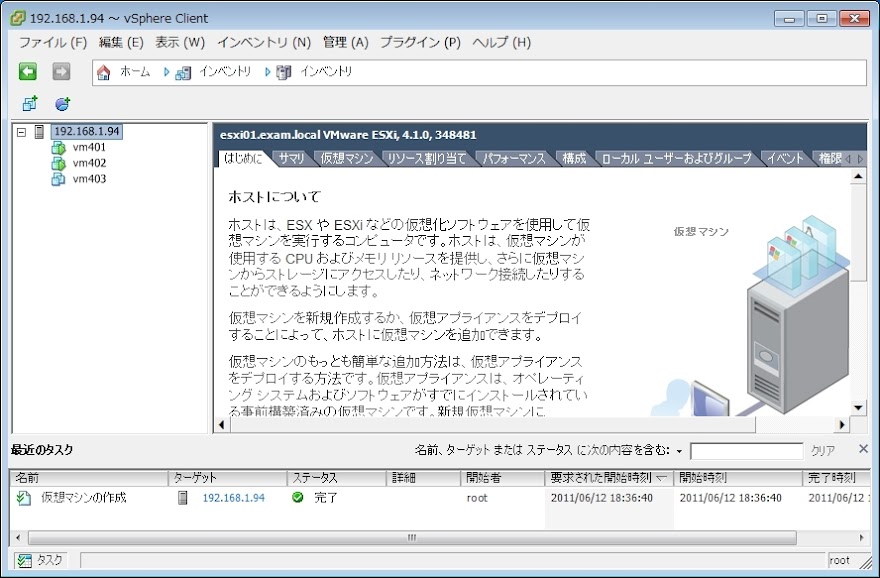Switch to ローカル ユーザーおよびグループ tab
This screenshot has width=880, height=578.
coord(676,159)
